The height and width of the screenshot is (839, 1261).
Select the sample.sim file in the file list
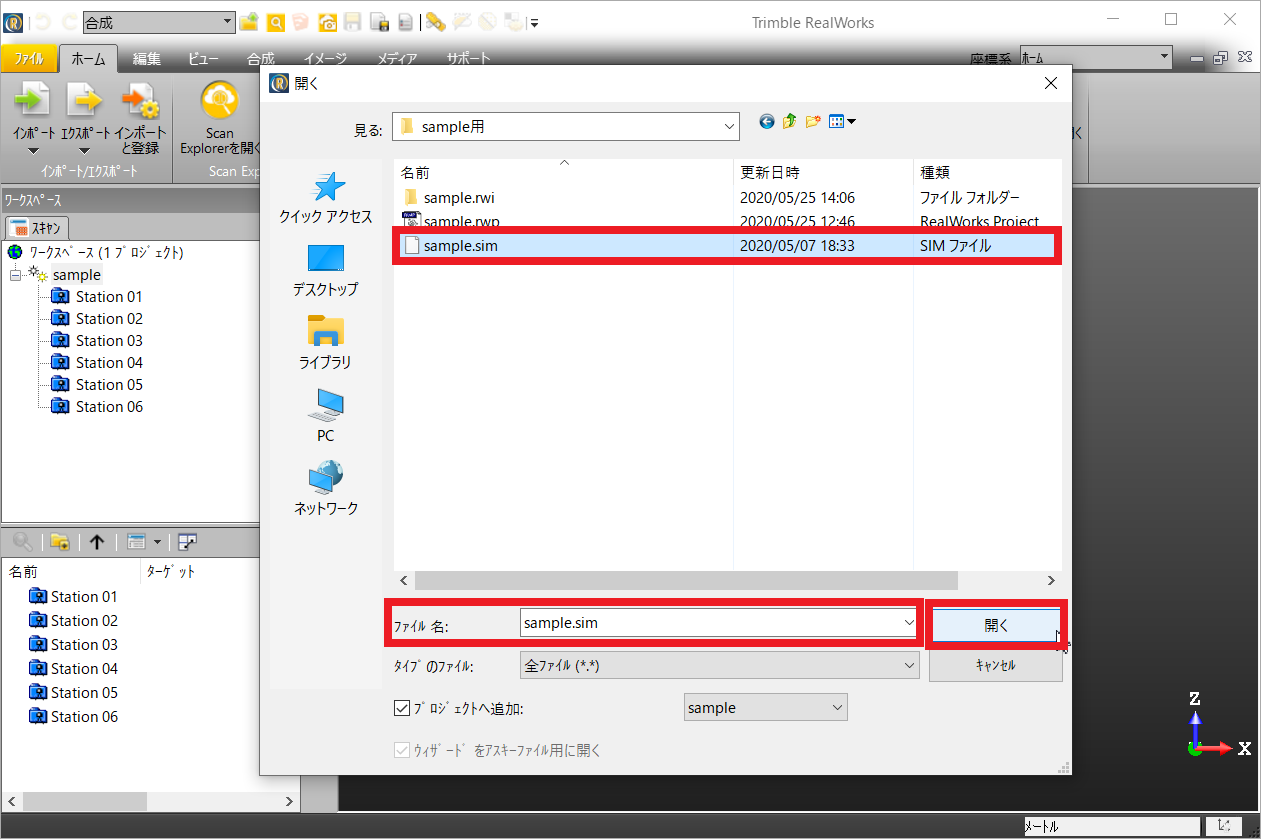(x=727, y=246)
